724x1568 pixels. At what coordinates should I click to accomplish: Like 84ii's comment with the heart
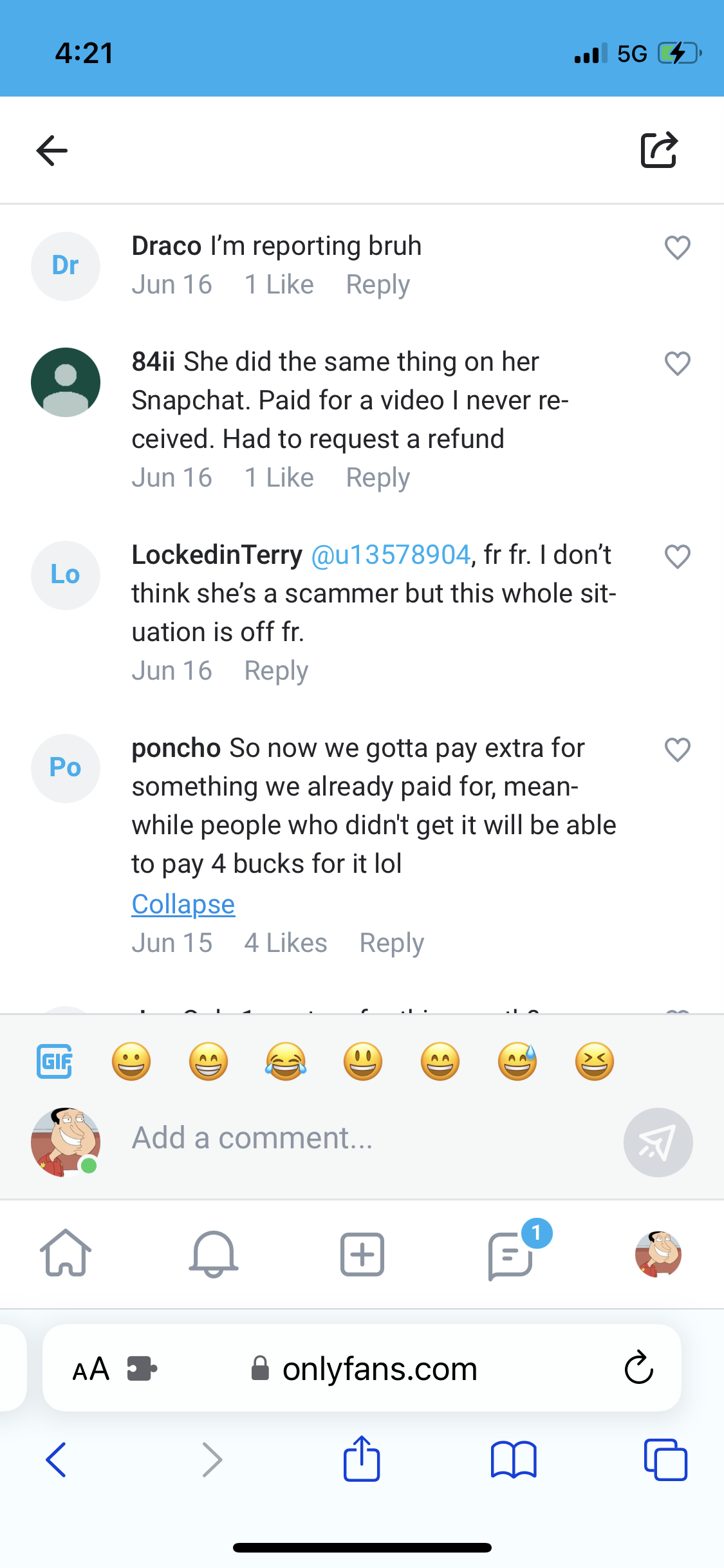pos(677,364)
